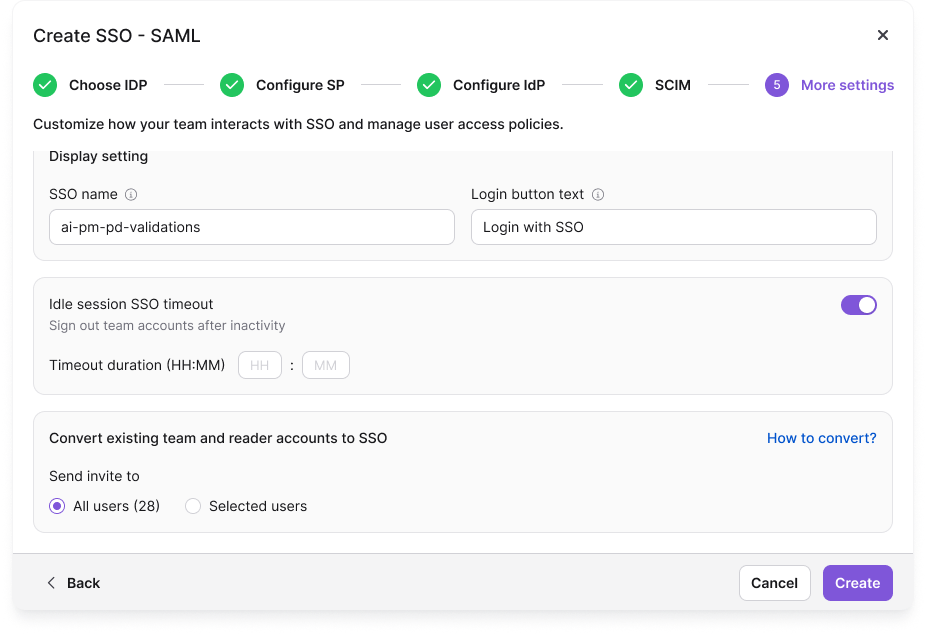
Task: Go to Choose IDP step
Action: (x=108, y=85)
